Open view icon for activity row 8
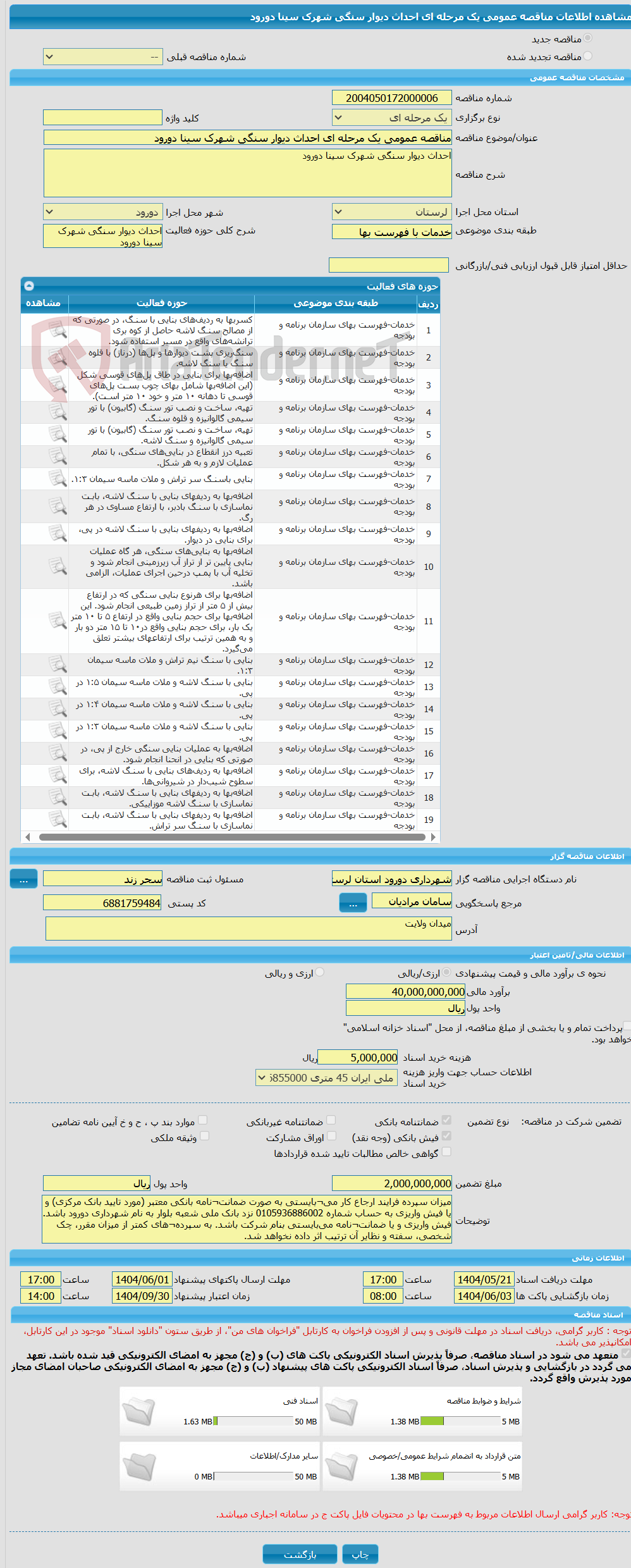Viewport: 631px width, 1568px height. tap(58, 506)
